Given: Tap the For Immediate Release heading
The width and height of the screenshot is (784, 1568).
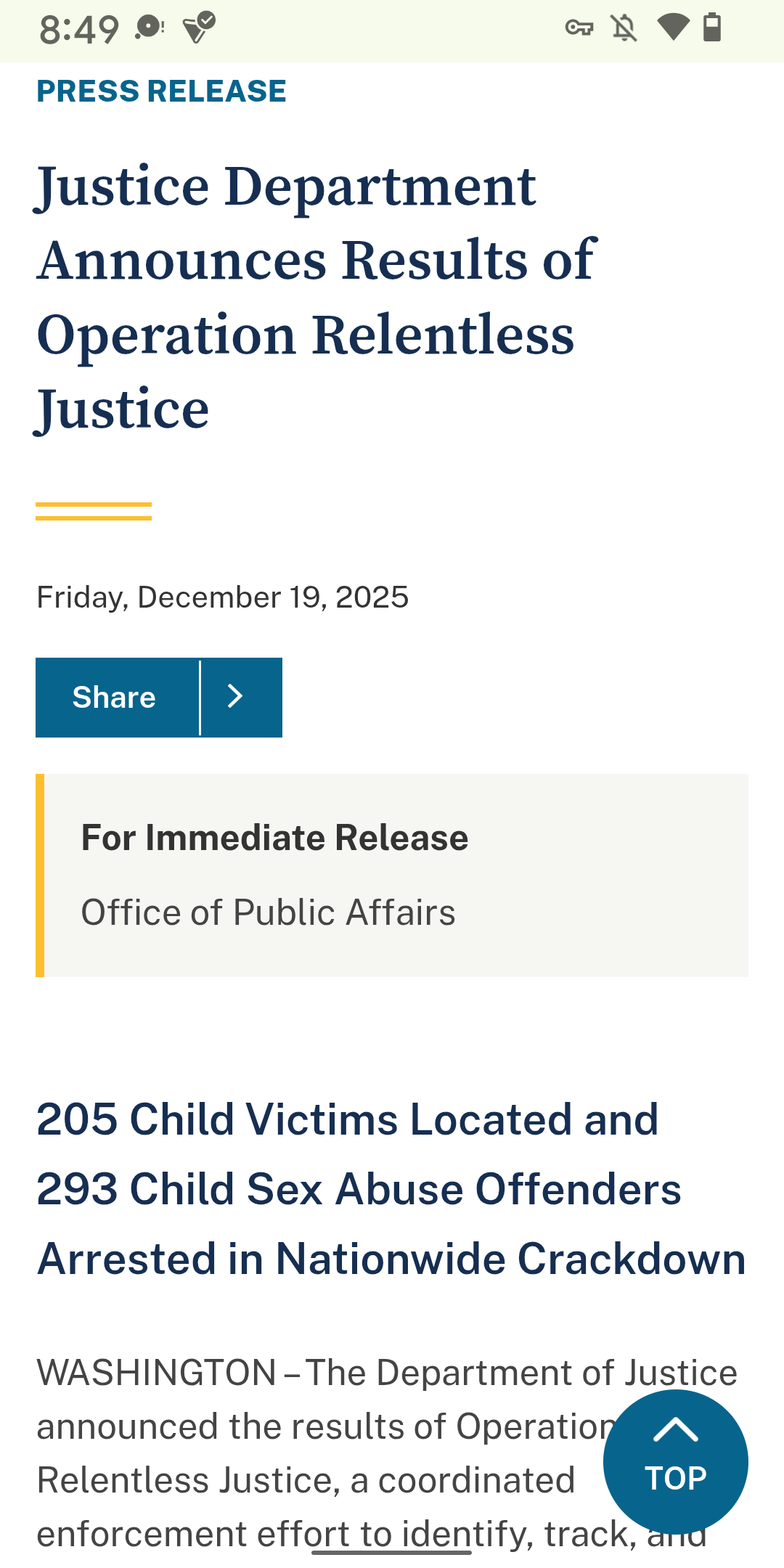Looking at the screenshot, I should [274, 838].
